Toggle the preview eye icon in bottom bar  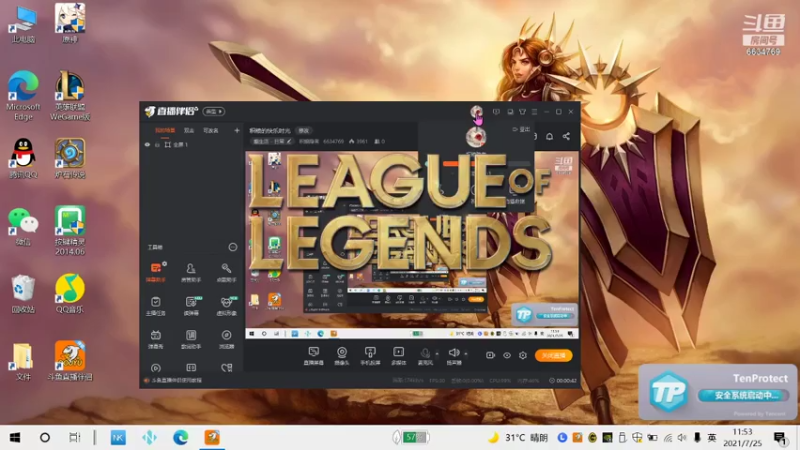pos(507,355)
